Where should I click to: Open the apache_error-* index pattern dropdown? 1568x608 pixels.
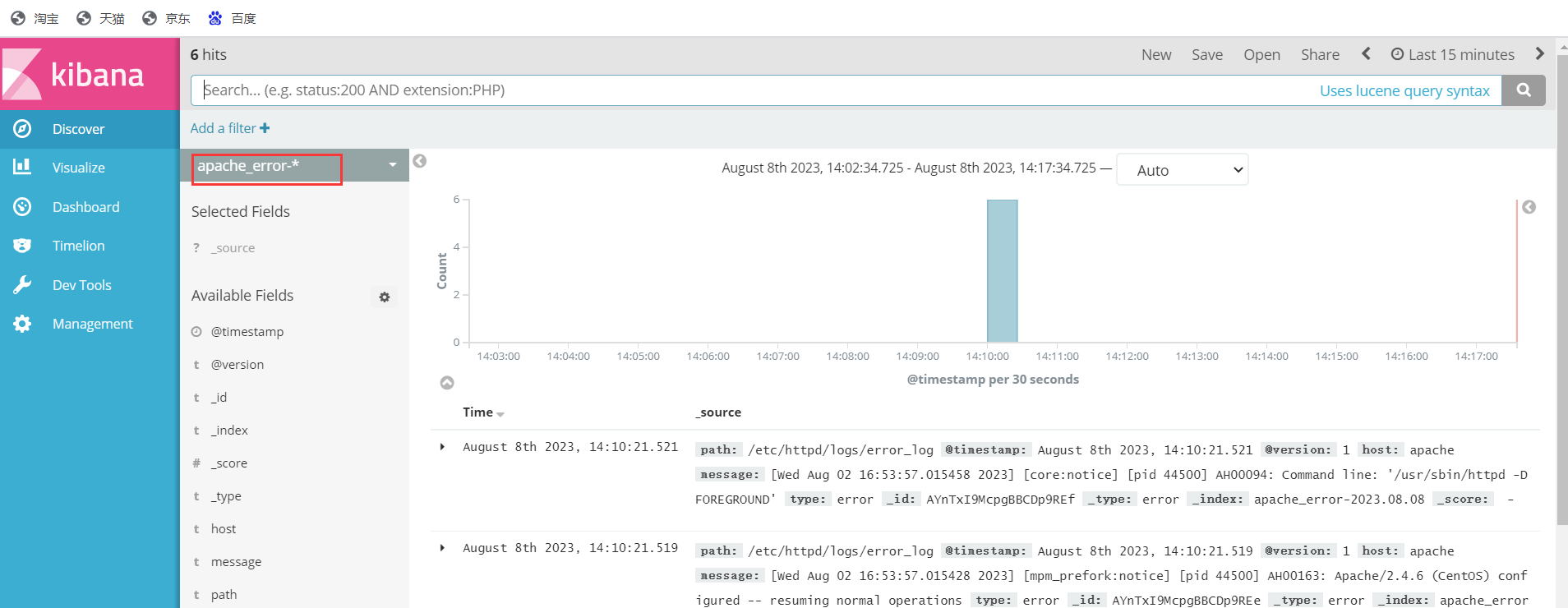coord(294,166)
